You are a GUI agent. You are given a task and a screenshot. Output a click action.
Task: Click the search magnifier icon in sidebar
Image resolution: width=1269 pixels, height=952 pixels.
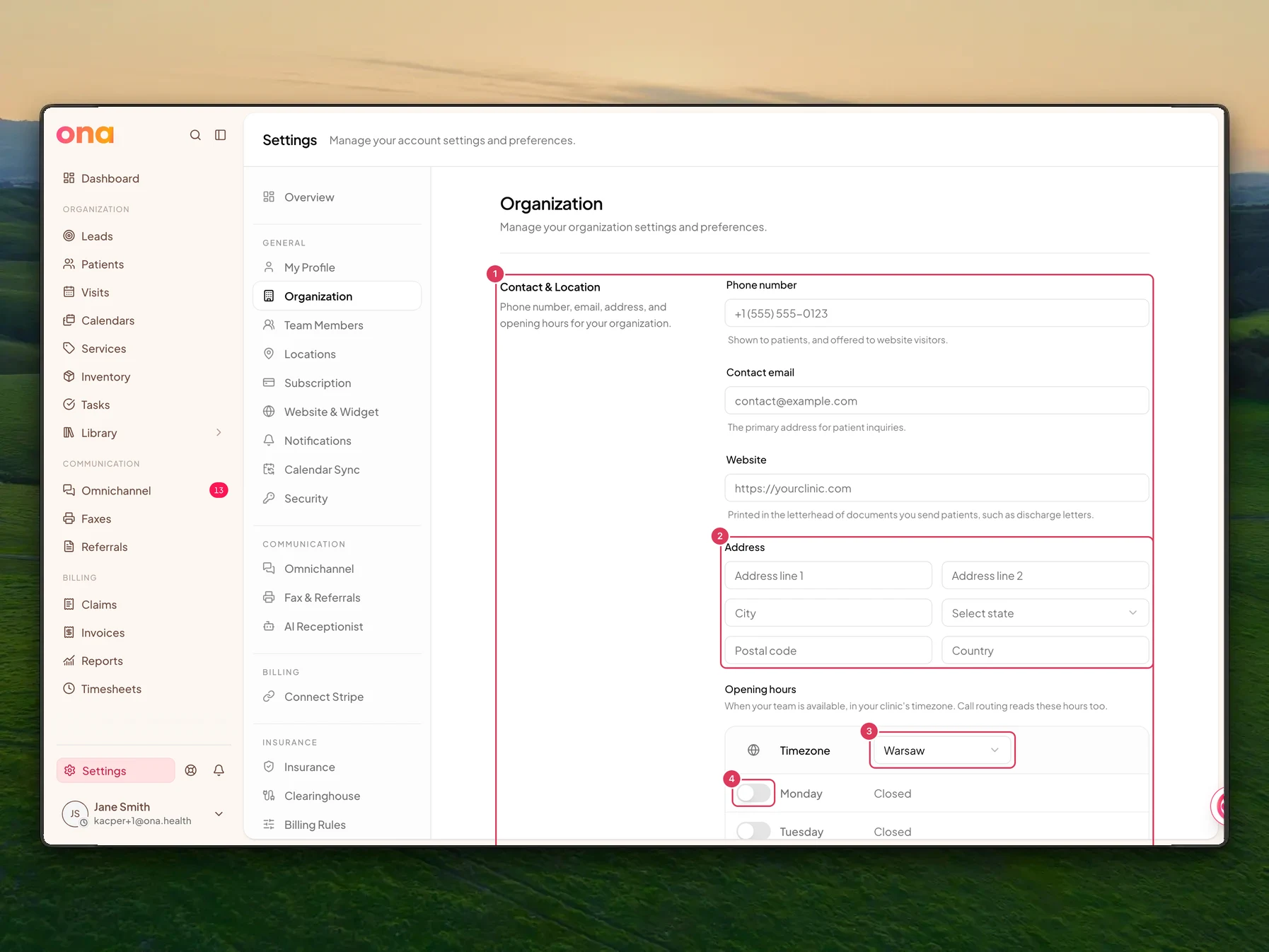pyautogui.click(x=195, y=135)
